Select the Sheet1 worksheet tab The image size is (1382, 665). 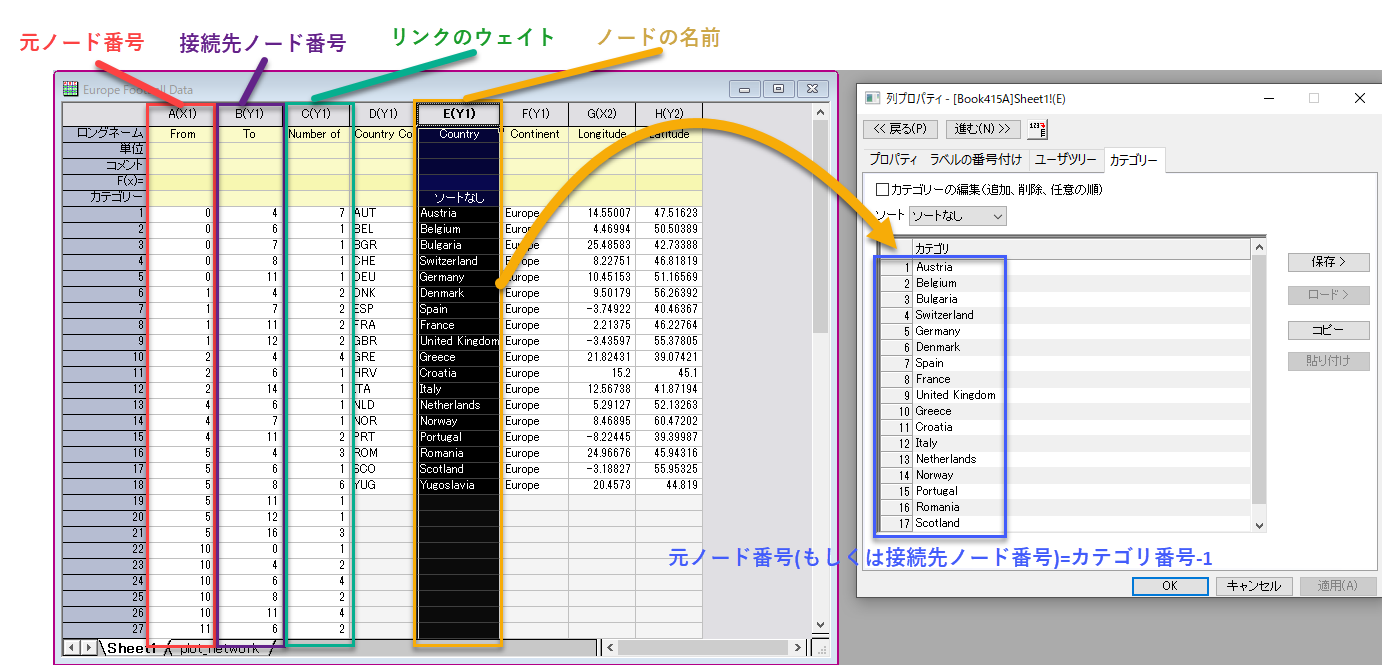coord(131,647)
